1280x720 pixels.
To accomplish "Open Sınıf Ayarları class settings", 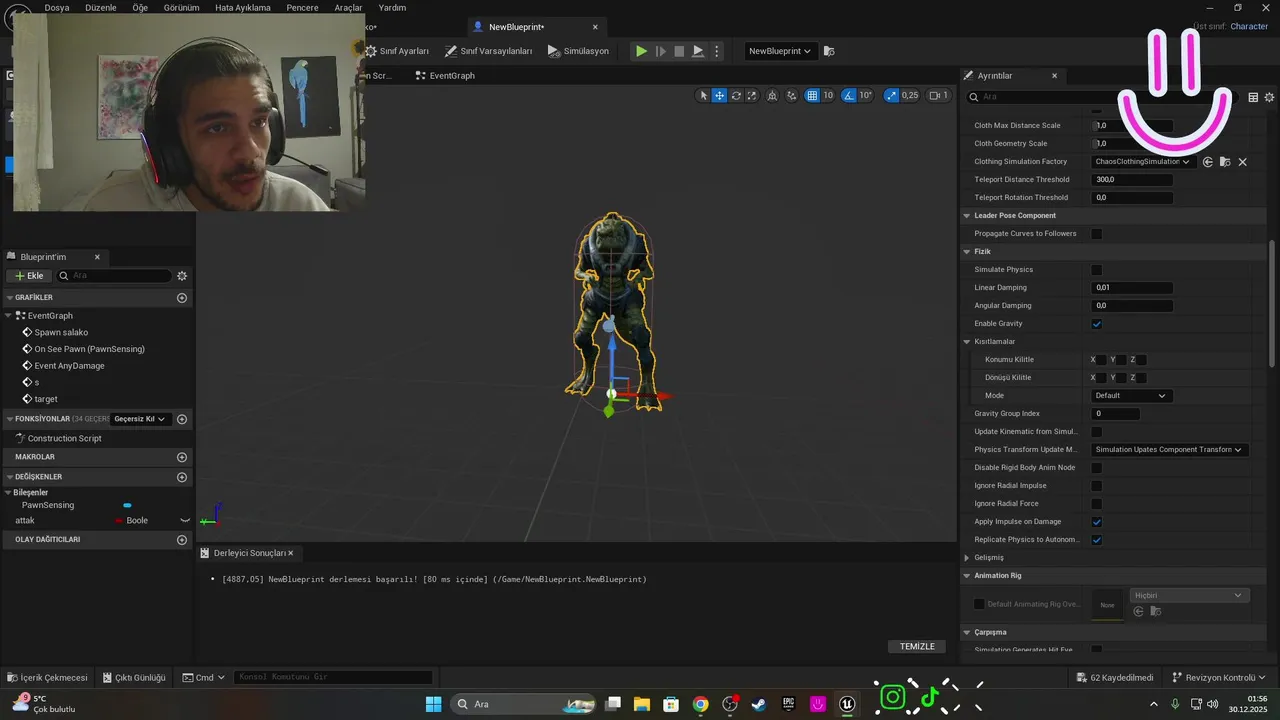I will coord(397,51).
